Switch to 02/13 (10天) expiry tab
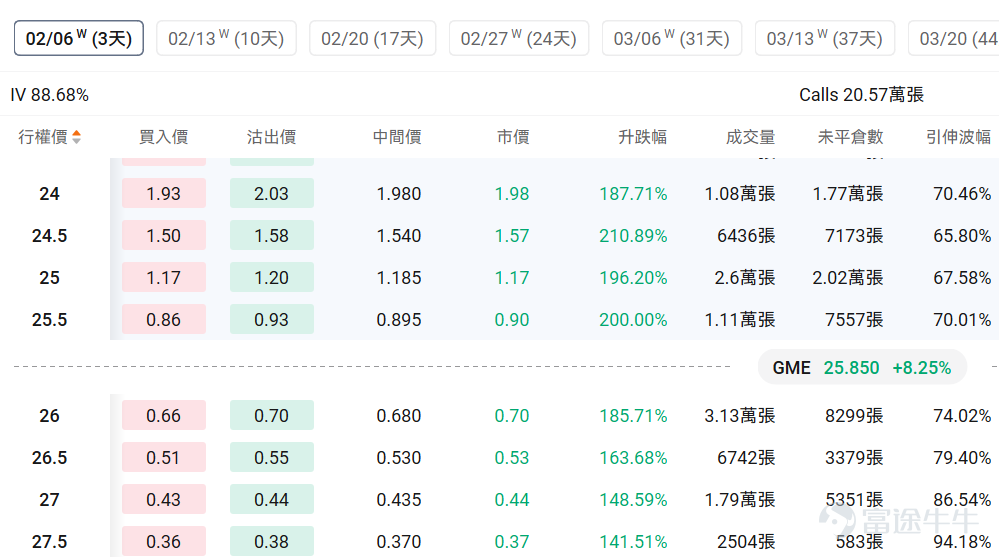The width and height of the screenshot is (999, 557). [226, 38]
